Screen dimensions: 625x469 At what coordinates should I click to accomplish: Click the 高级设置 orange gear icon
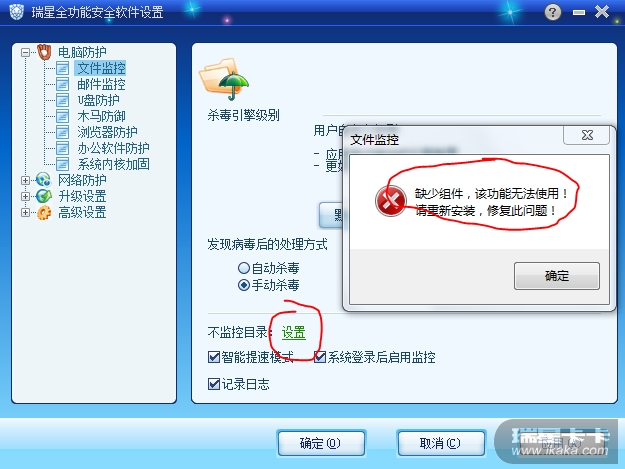coord(44,212)
